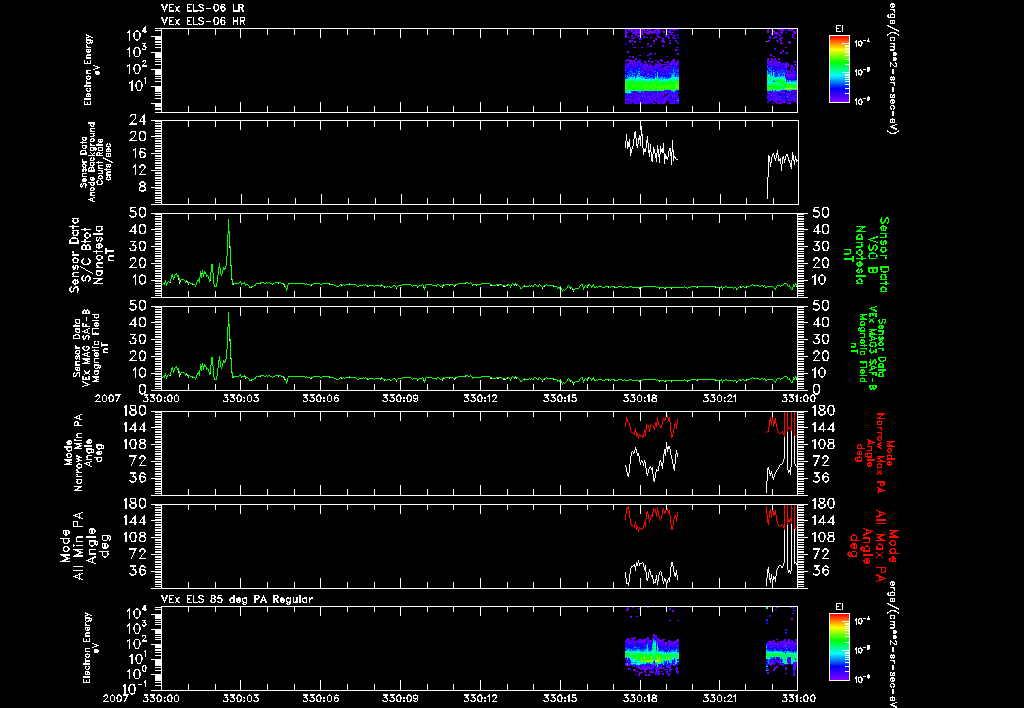Click the spike peak in MAG SAF-B panel
The image size is (1024, 708).
coord(229,314)
